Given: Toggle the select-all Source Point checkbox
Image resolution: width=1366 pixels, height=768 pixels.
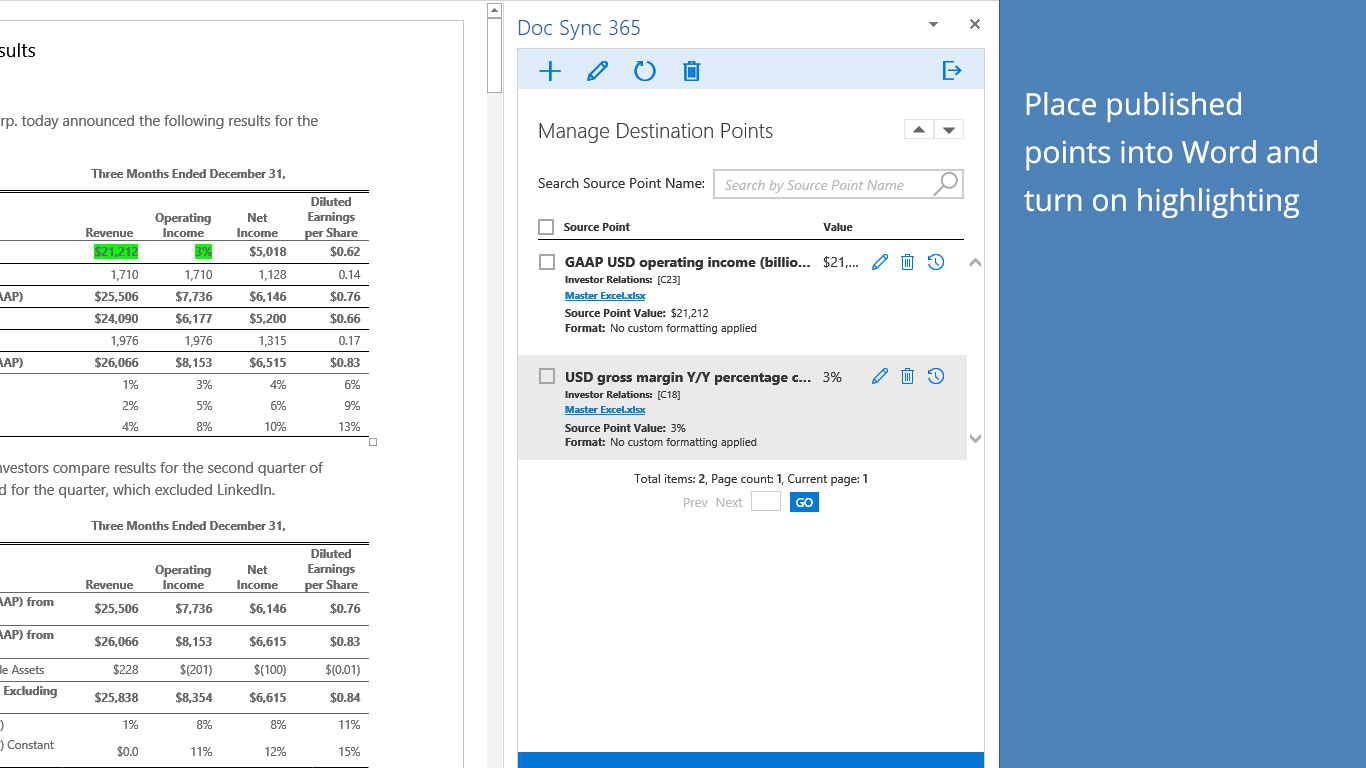Looking at the screenshot, I should pos(546,227).
